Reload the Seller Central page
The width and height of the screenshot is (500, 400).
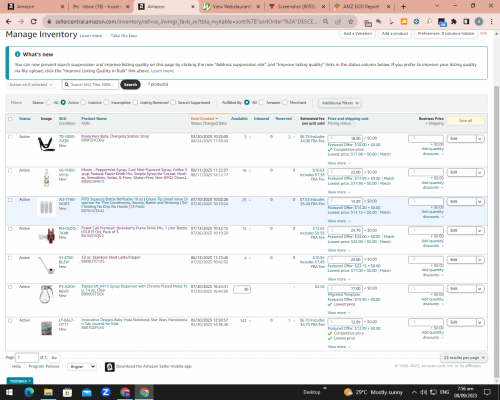[33, 21]
